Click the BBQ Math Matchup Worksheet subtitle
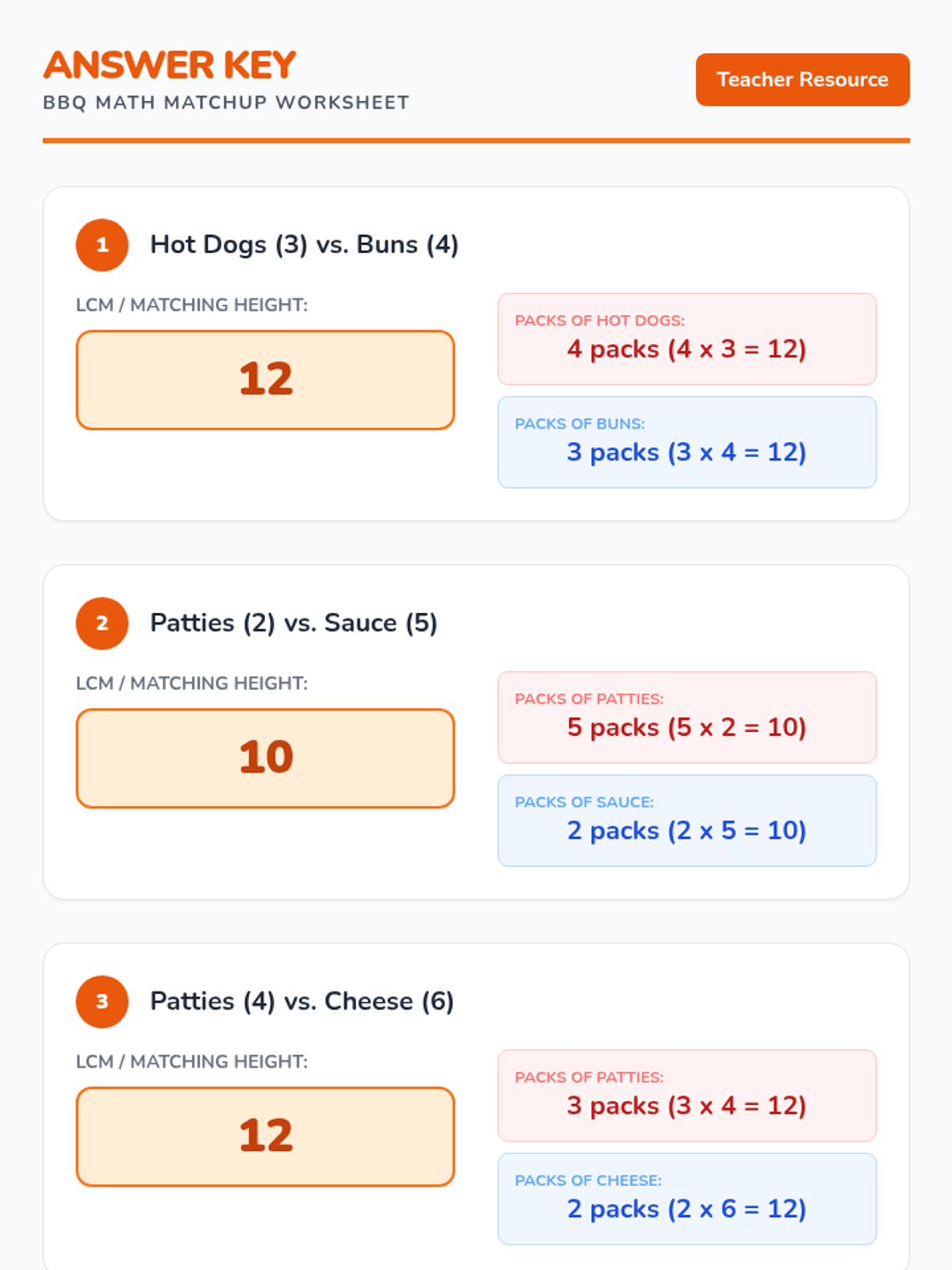 (226, 102)
